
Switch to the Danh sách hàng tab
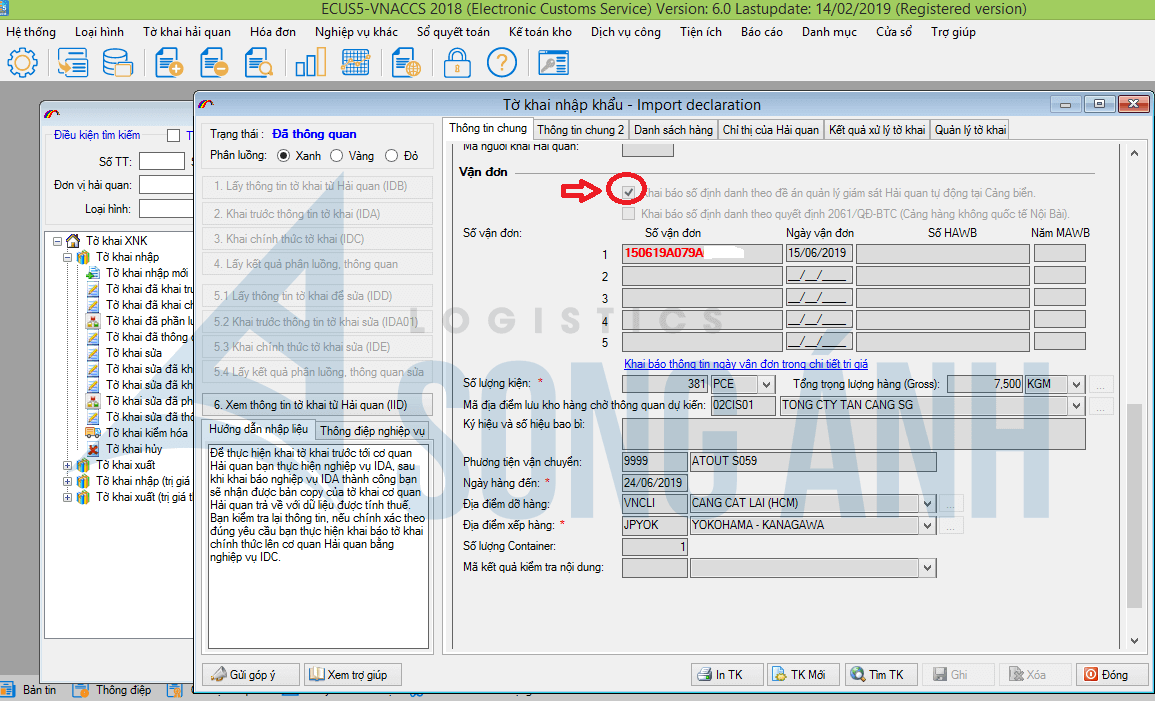click(673, 130)
